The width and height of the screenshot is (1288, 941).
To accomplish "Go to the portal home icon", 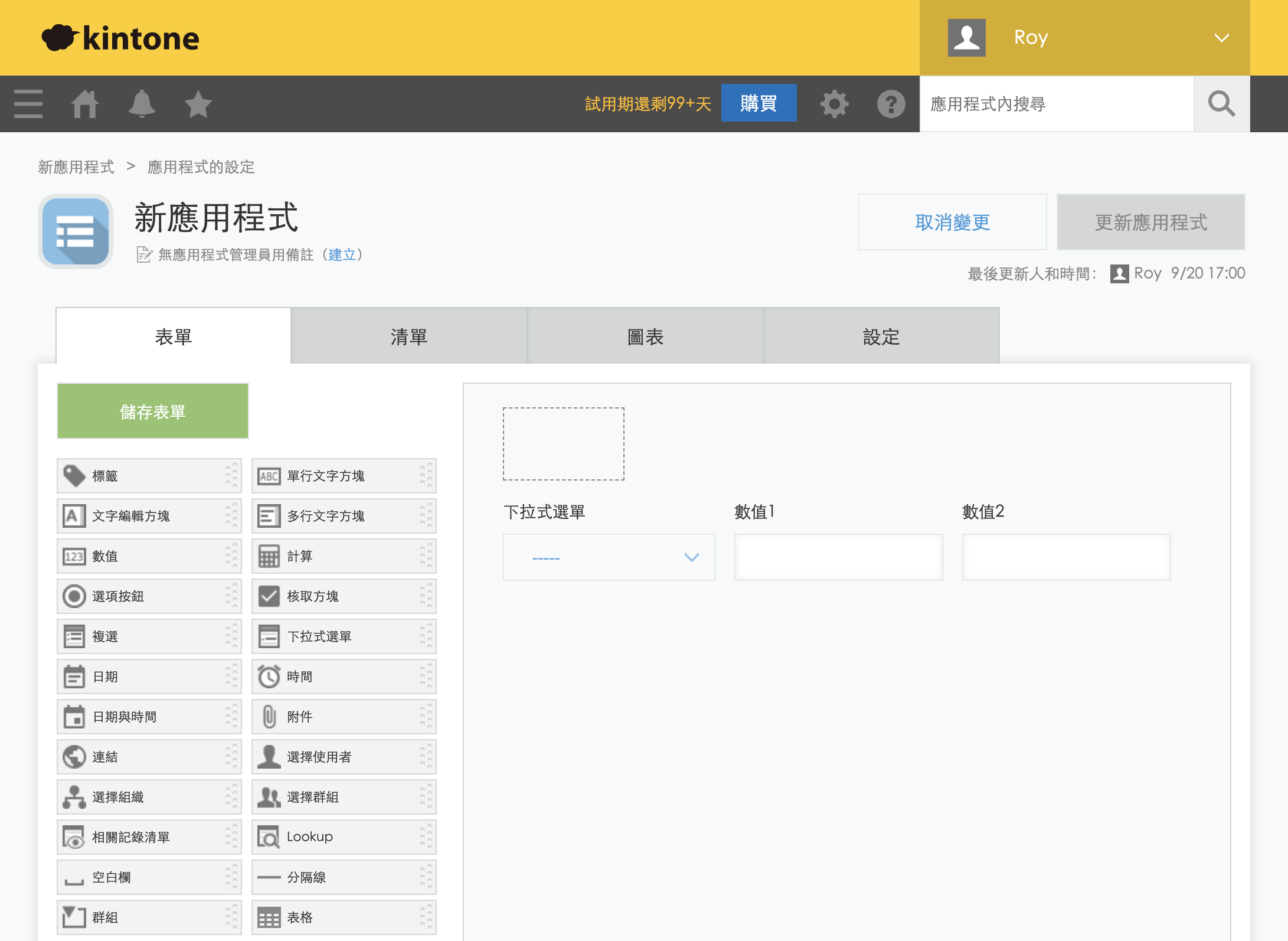I will tap(84, 104).
